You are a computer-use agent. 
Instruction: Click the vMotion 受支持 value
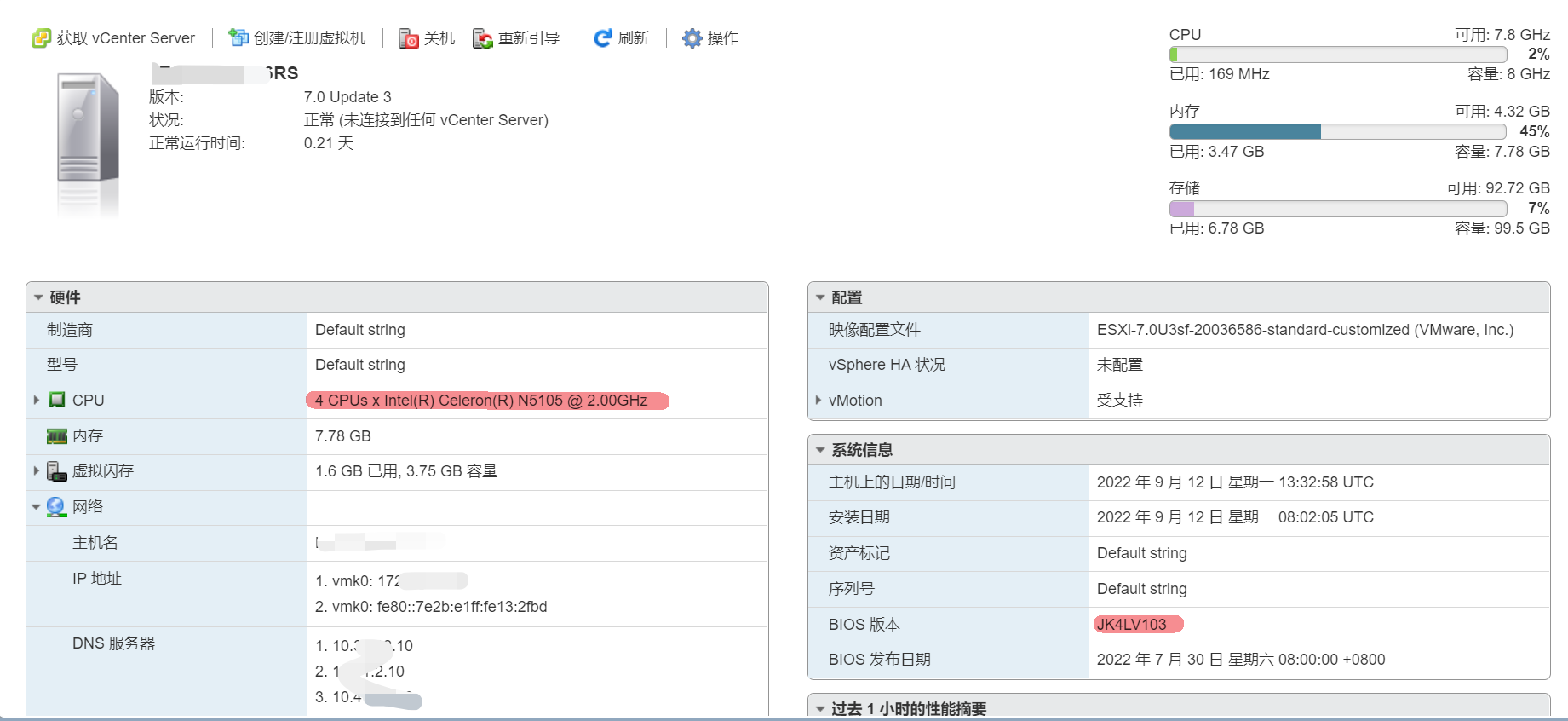1120,401
